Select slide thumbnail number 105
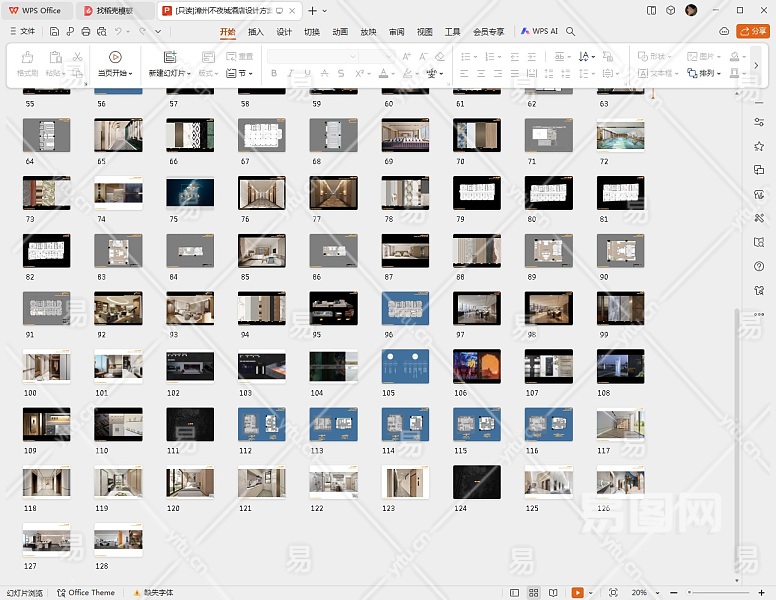 point(405,367)
